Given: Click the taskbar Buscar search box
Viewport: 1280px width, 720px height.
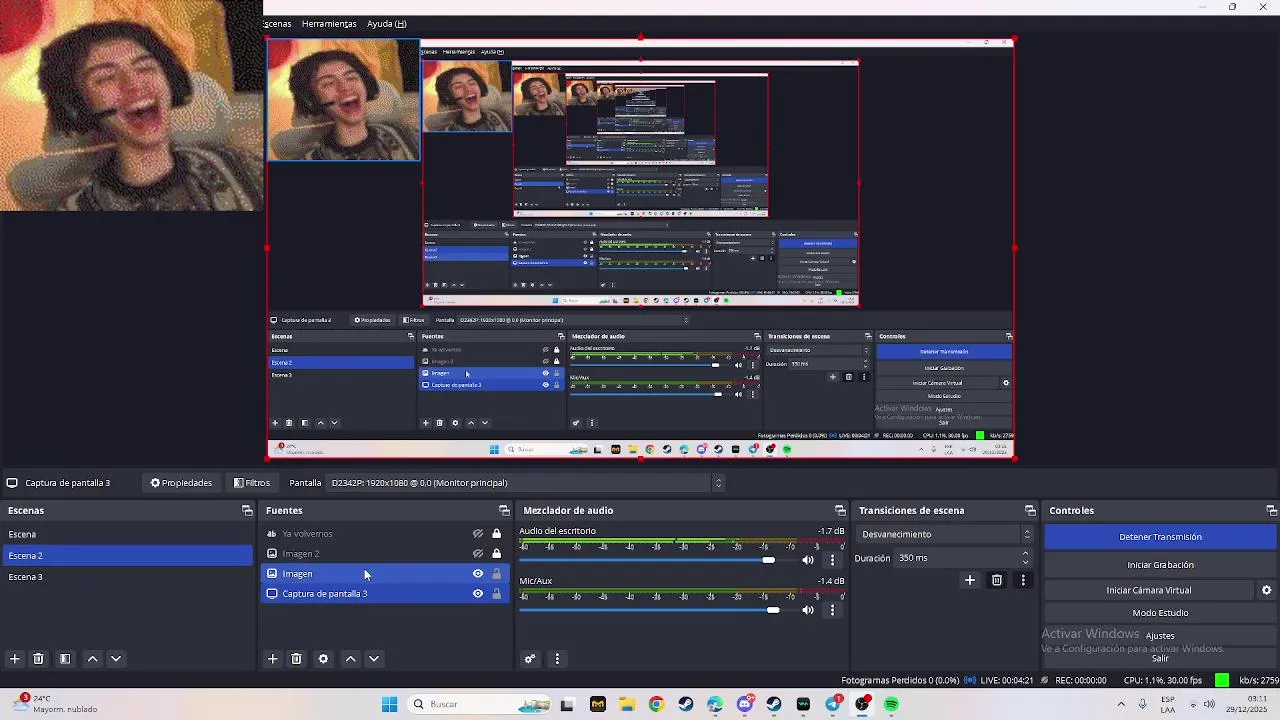Looking at the screenshot, I should click(x=480, y=704).
